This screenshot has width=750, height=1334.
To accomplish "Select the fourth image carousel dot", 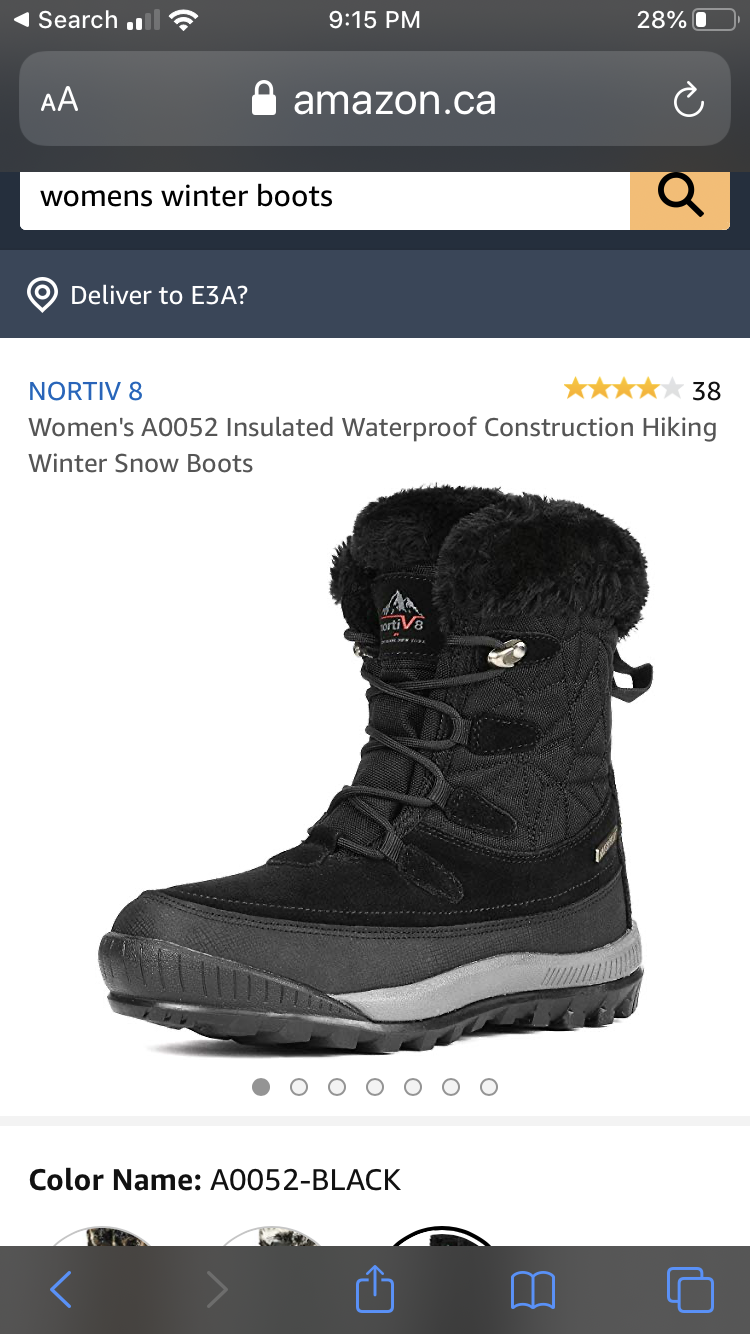I will pos(375,1087).
